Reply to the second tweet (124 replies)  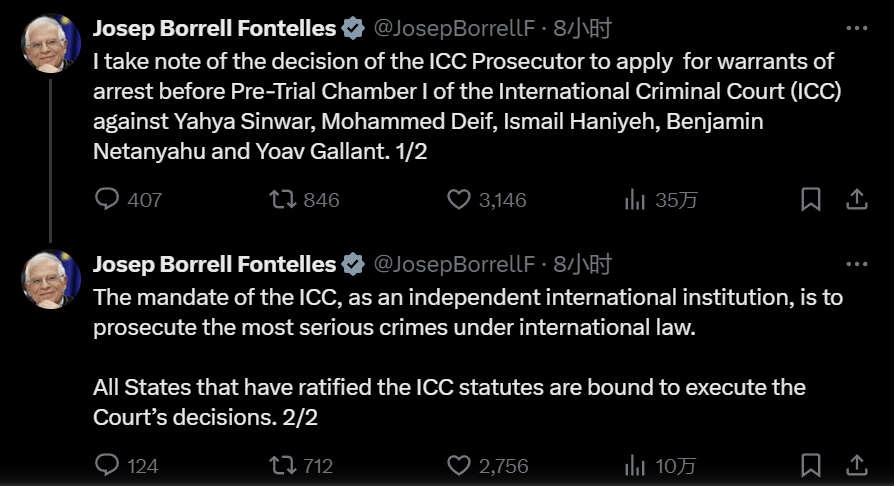(107, 465)
